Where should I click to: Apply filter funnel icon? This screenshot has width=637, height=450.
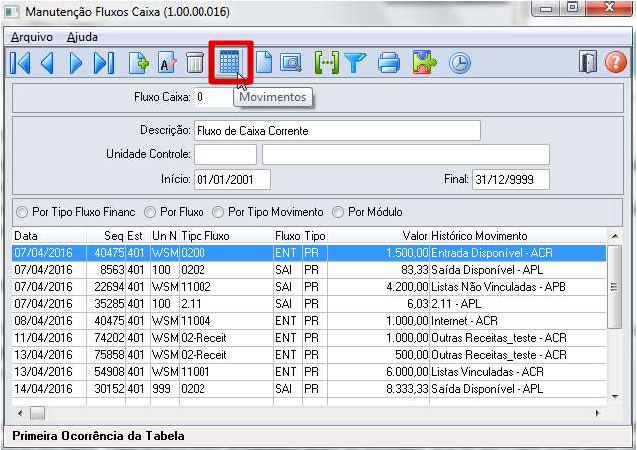point(355,63)
